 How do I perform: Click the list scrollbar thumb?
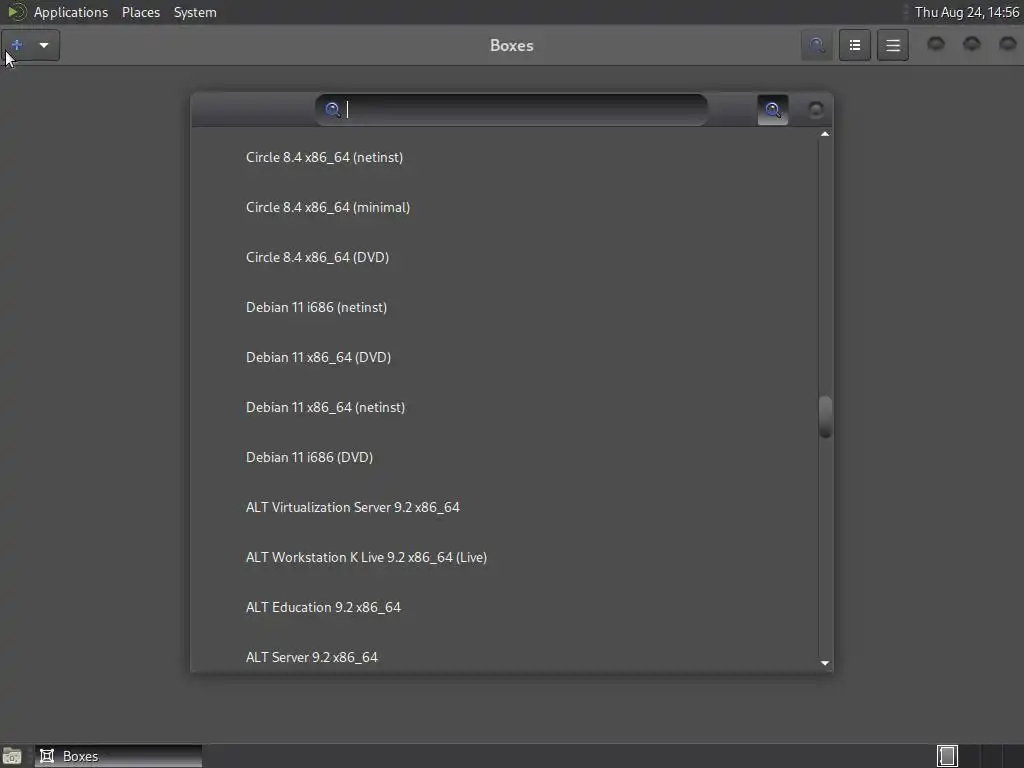coord(825,417)
